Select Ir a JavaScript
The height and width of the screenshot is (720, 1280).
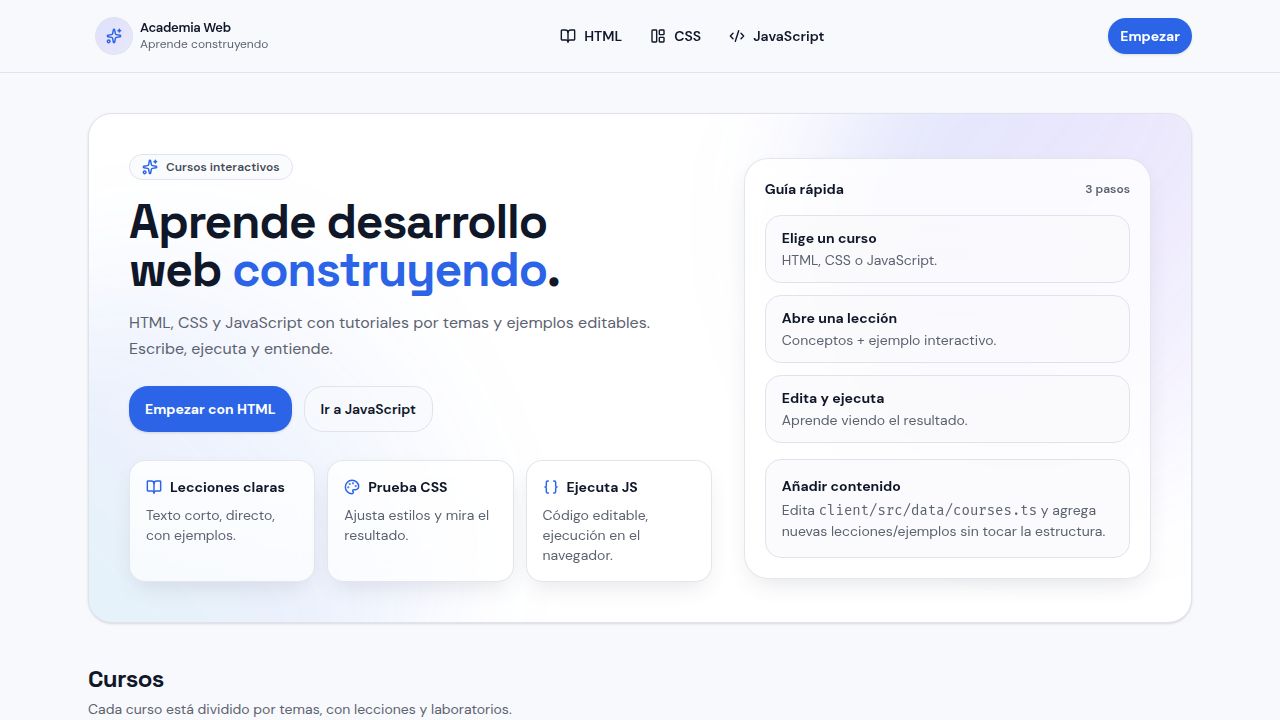tap(368, 409)
